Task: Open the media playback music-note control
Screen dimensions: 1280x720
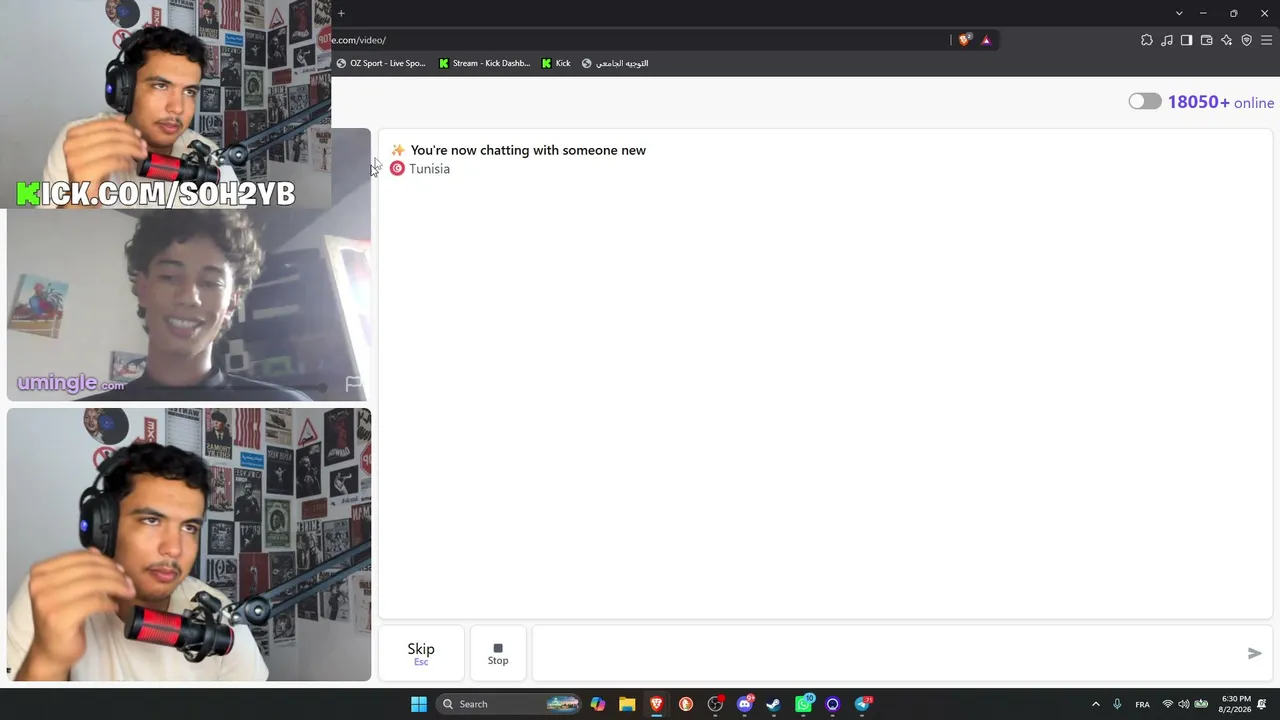Action: coord(1167,40)
